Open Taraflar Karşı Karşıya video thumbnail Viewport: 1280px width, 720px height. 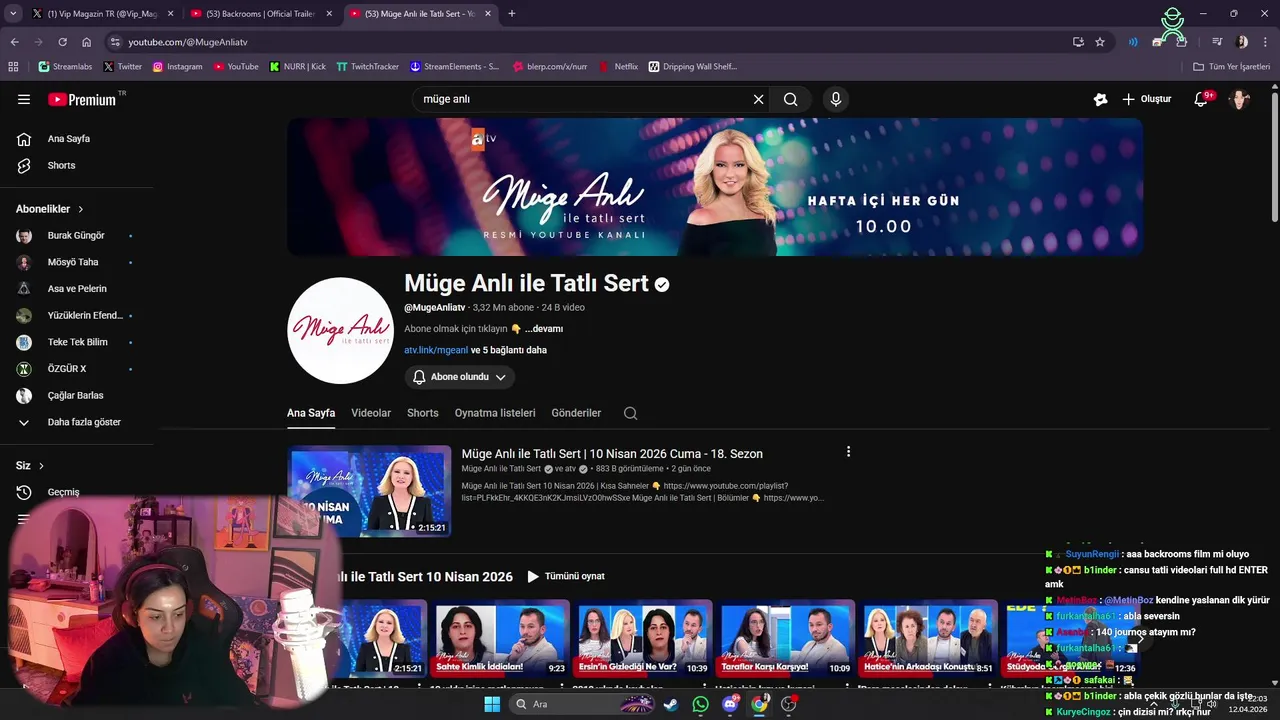click(x=786, y=639)
